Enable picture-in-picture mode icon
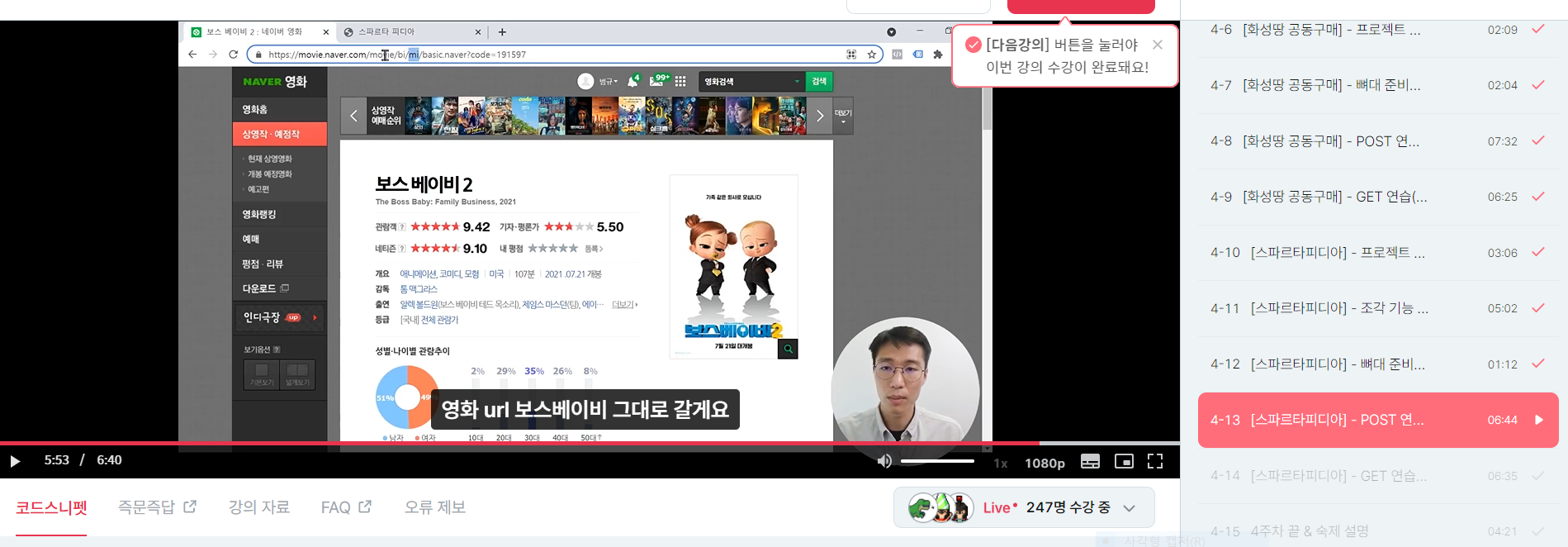Image resolution: width=1568 pixels, height=547 pixels. [x=1124, y=461]
